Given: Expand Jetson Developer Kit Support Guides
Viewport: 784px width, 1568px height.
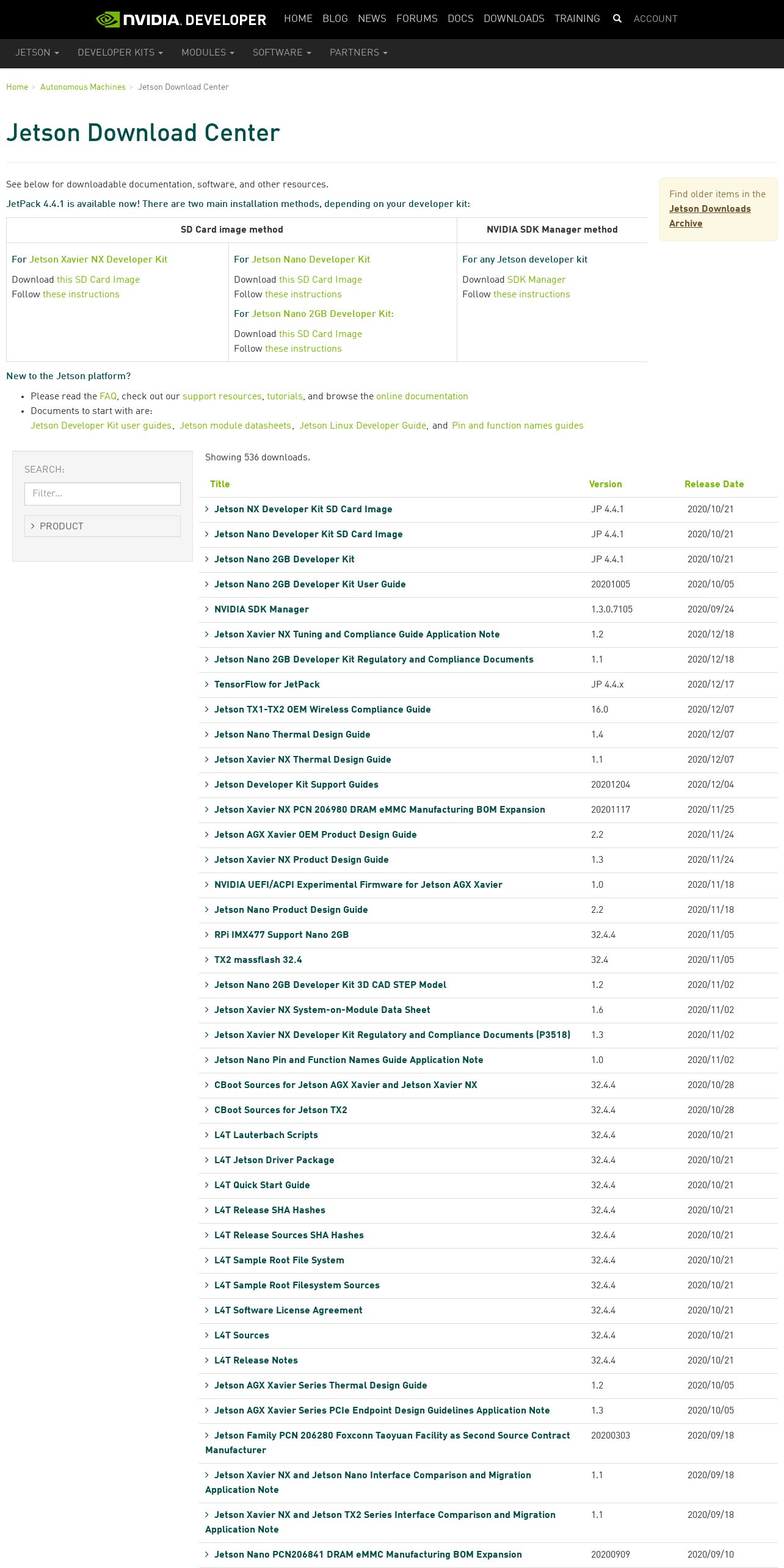Looking at the screenshot, I should (x=296, y=785).
